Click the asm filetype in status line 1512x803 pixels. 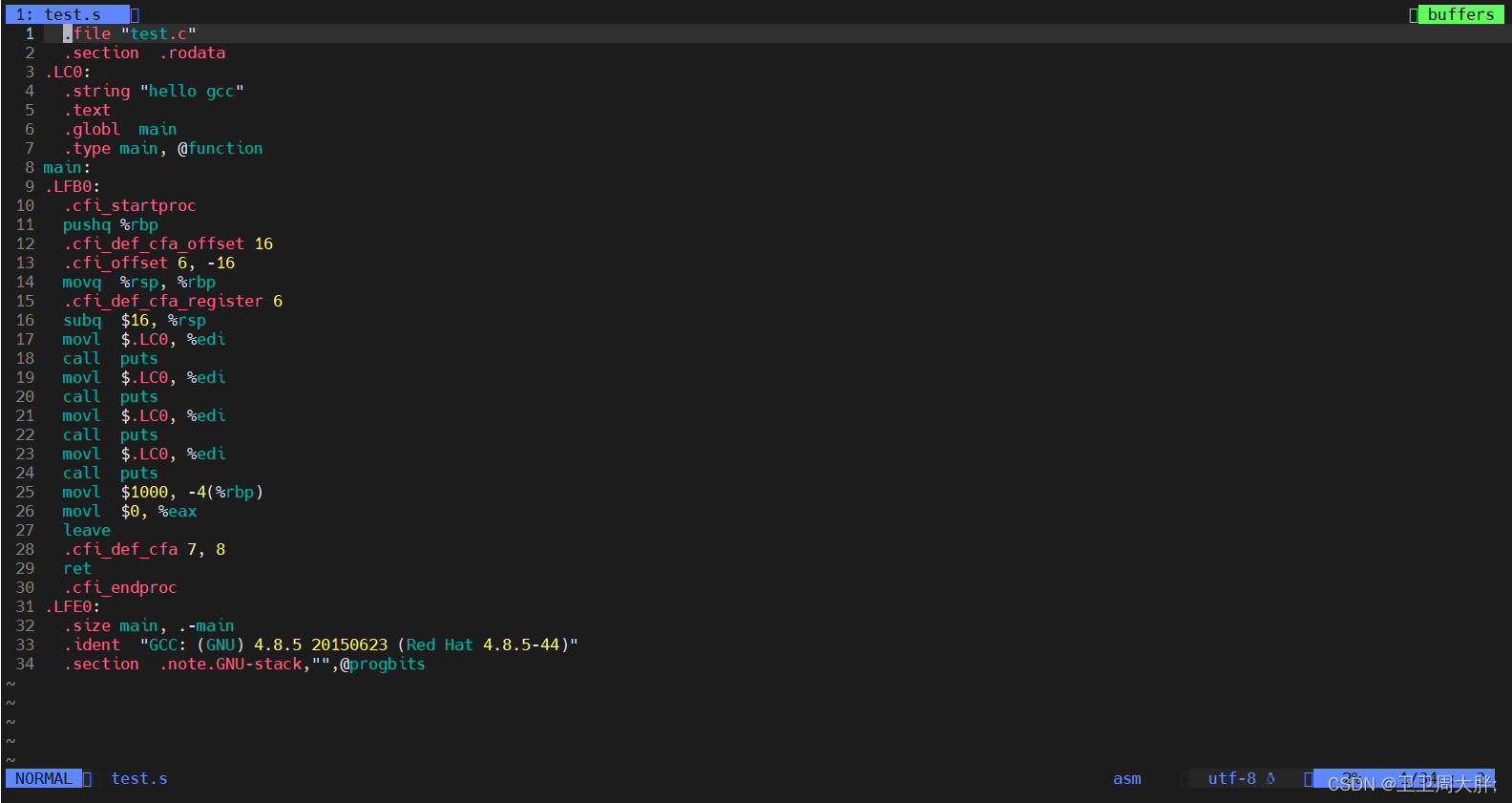tap(1126, 778)
